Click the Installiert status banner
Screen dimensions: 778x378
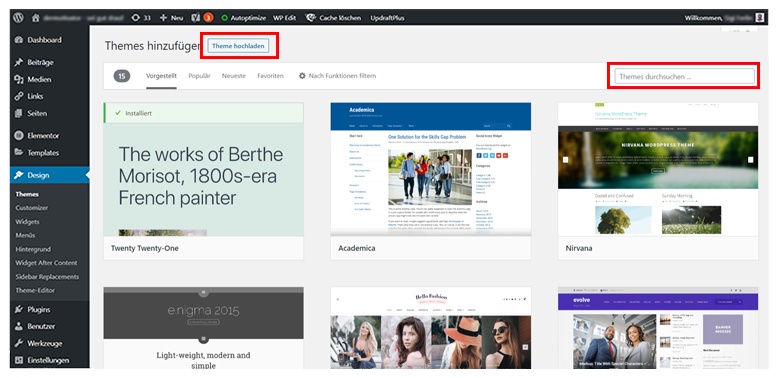pos(203,113)
